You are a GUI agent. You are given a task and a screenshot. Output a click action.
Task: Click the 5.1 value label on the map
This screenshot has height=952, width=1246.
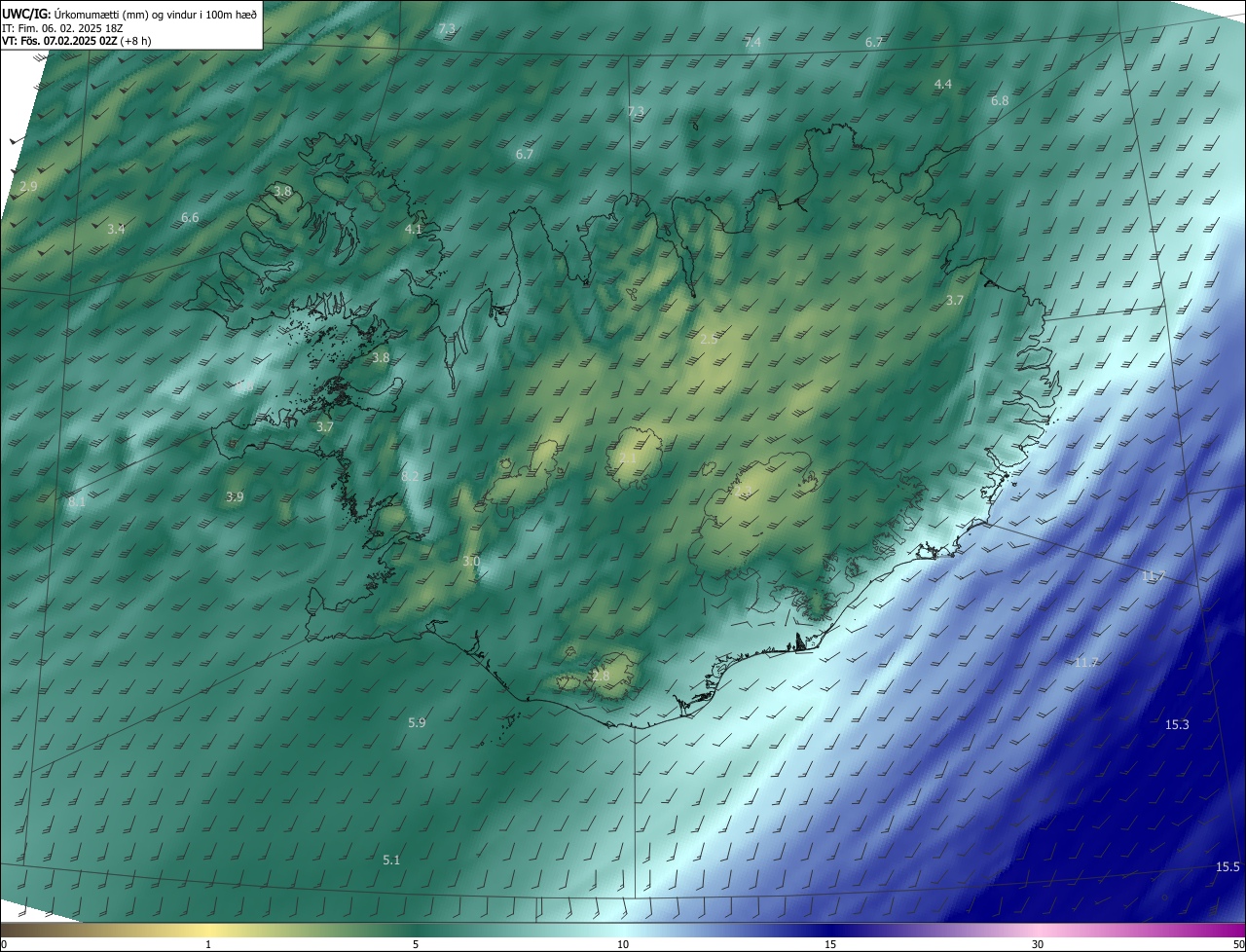coord(391,860)
